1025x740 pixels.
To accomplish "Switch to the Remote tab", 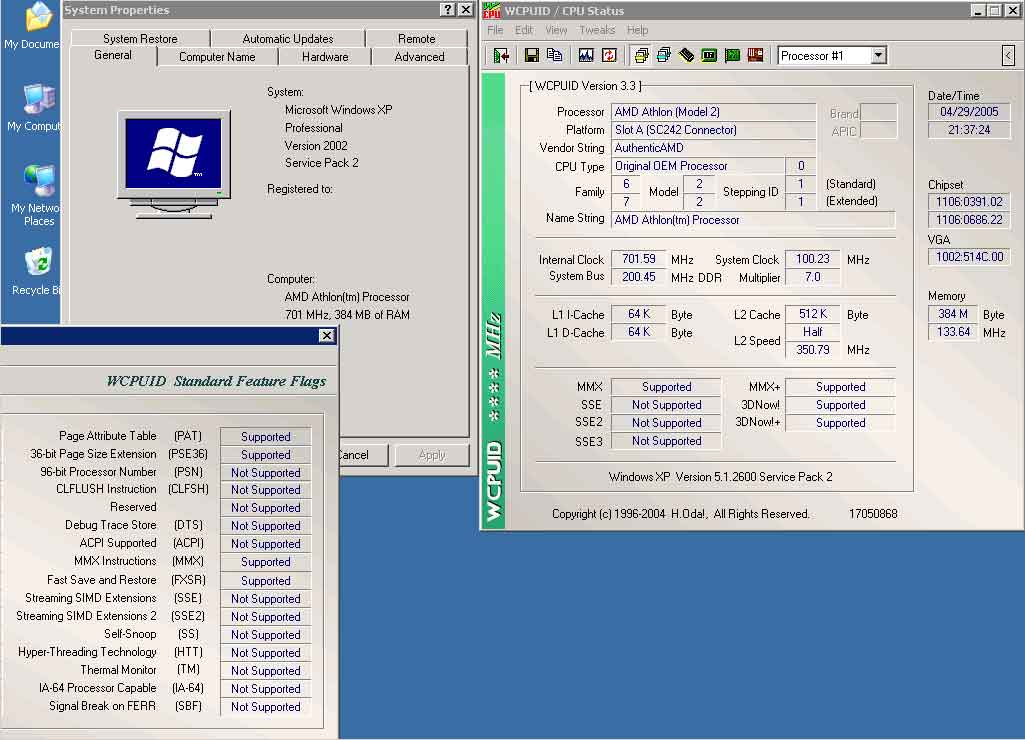I will (x=416, y=39).
